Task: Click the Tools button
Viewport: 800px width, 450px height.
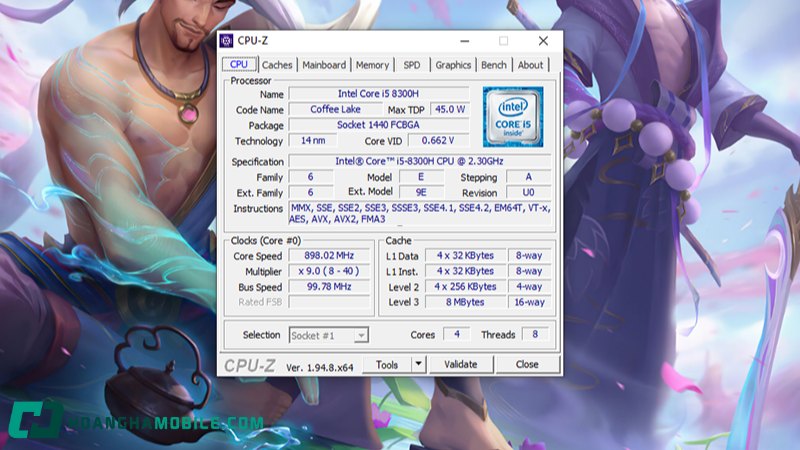Action: click(387, 364)
